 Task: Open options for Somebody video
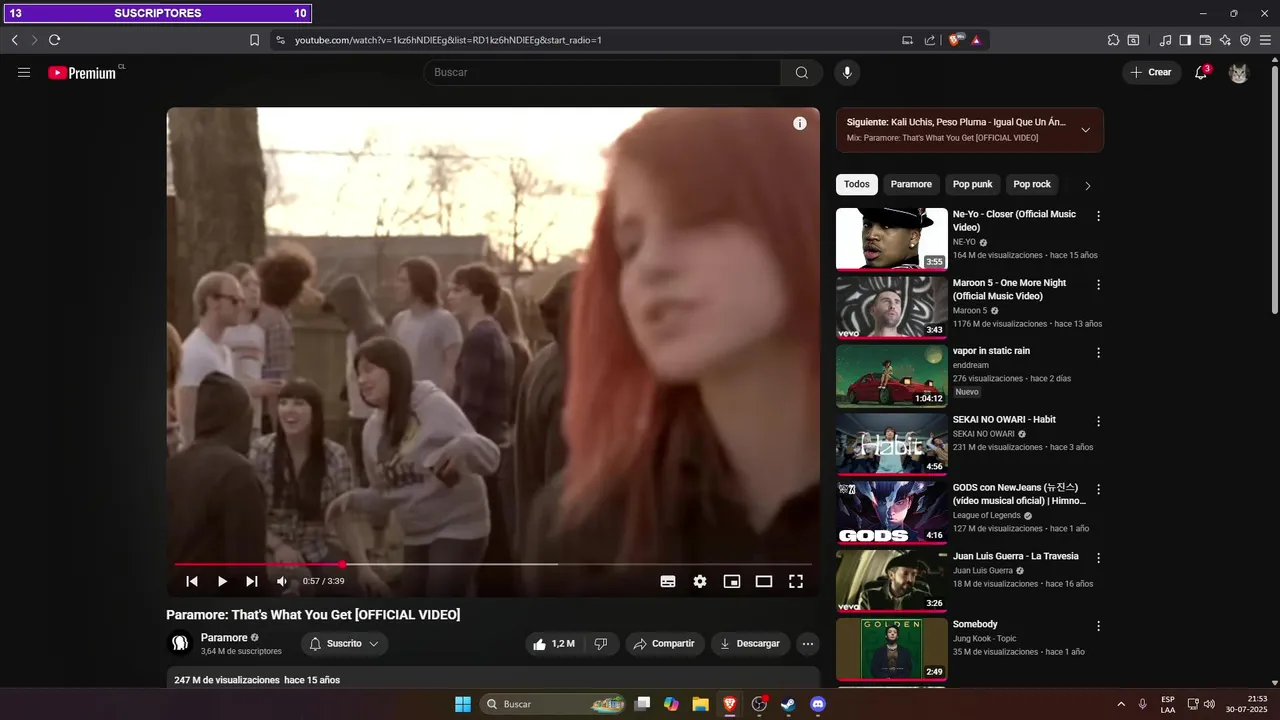click(1098, 626)
